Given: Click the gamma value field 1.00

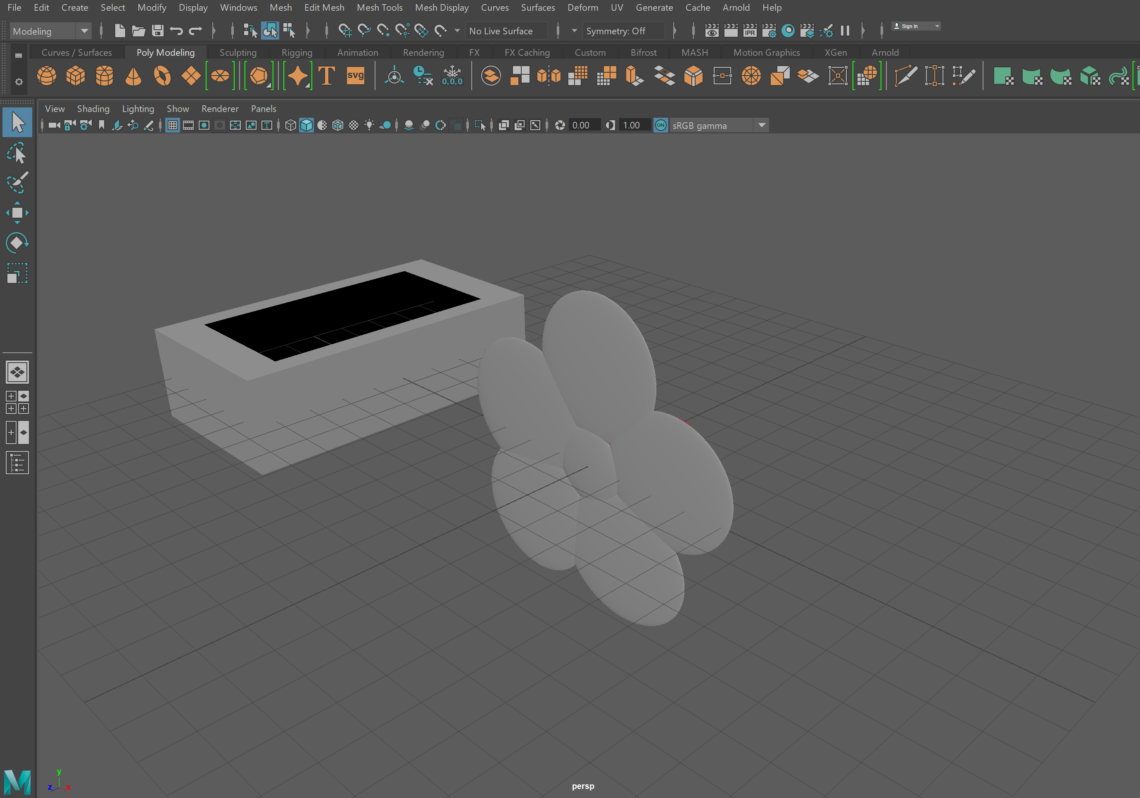Looking at the screenshot, I should click(x=634, y=125).
